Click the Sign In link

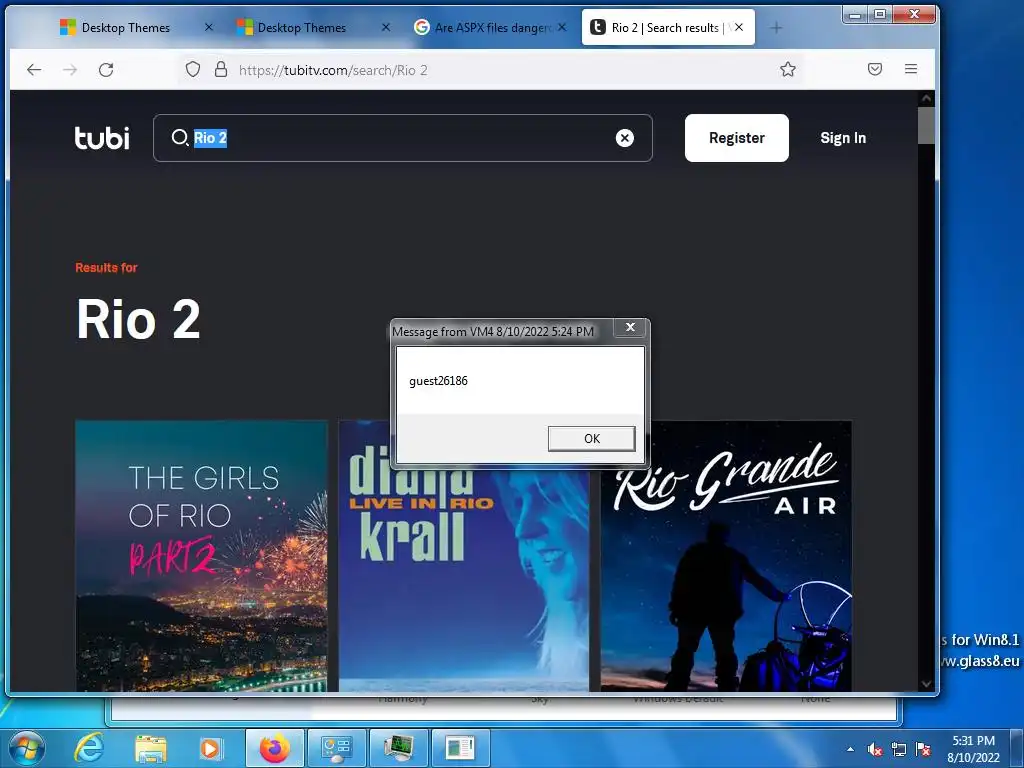pos(843,138)
